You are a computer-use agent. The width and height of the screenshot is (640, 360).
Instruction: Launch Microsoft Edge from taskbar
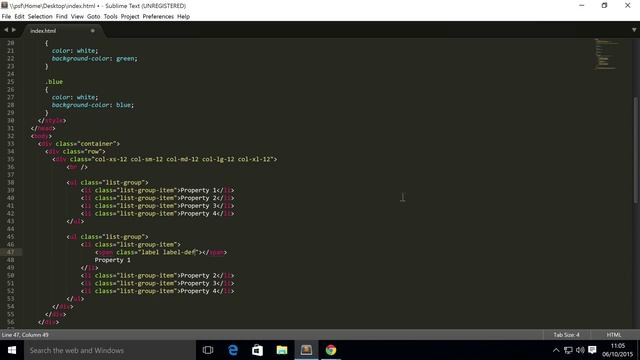point(233,350)
